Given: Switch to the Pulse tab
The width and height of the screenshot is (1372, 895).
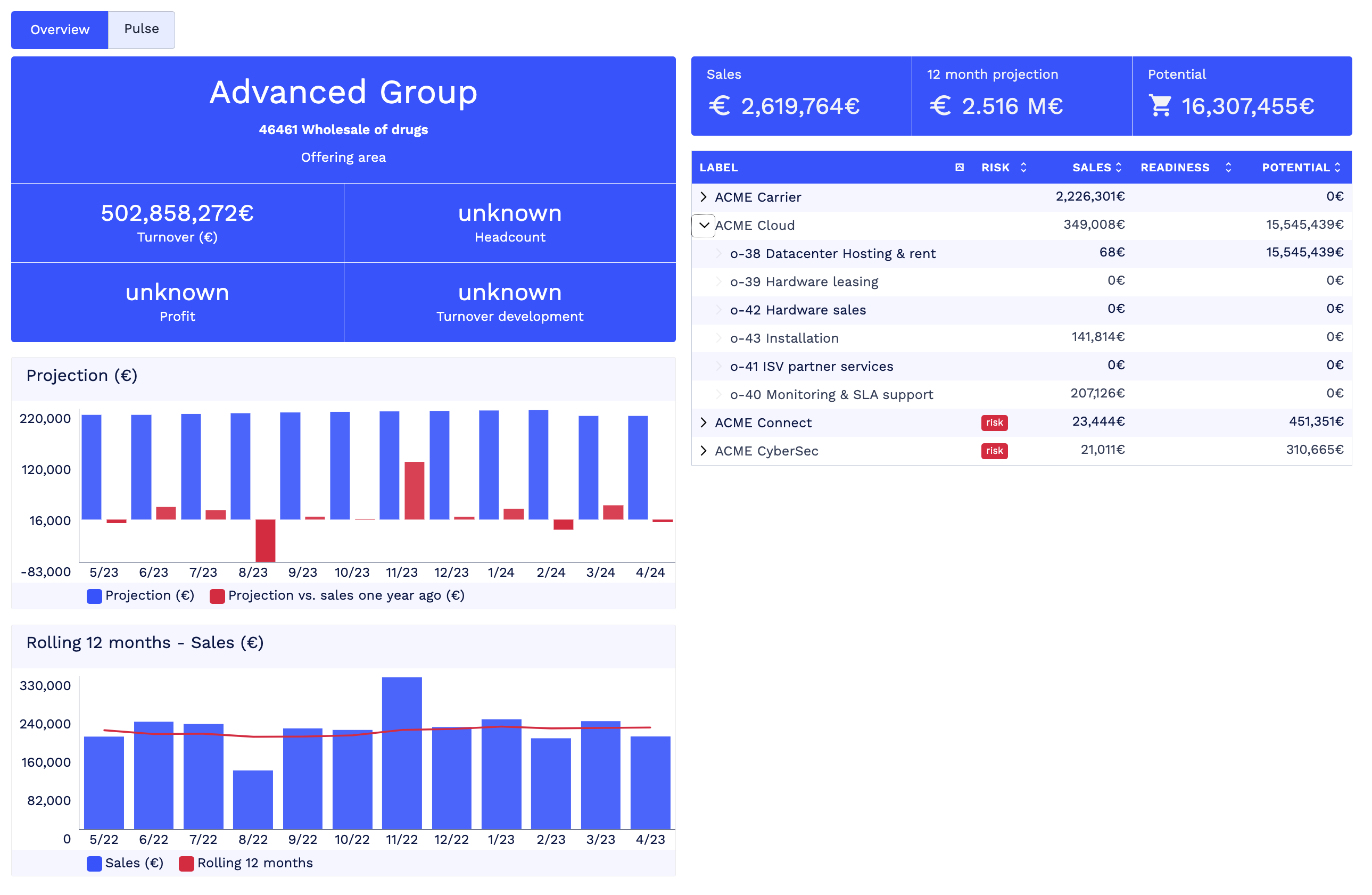Looking at the screenshot, I should click(x=140, y=29).
